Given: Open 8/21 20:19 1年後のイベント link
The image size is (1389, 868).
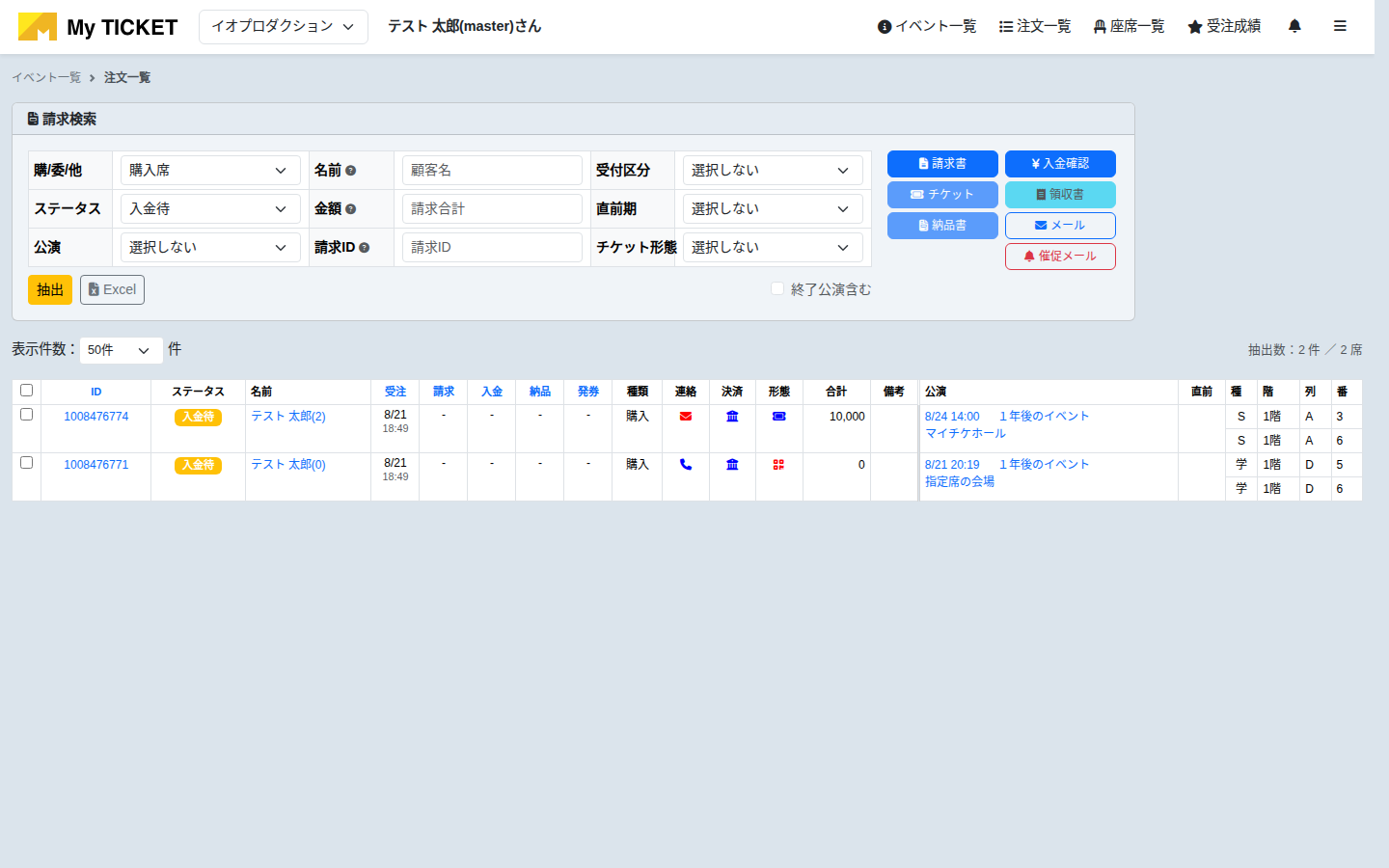Looking at the screenshot, I should pos(1007,465).
